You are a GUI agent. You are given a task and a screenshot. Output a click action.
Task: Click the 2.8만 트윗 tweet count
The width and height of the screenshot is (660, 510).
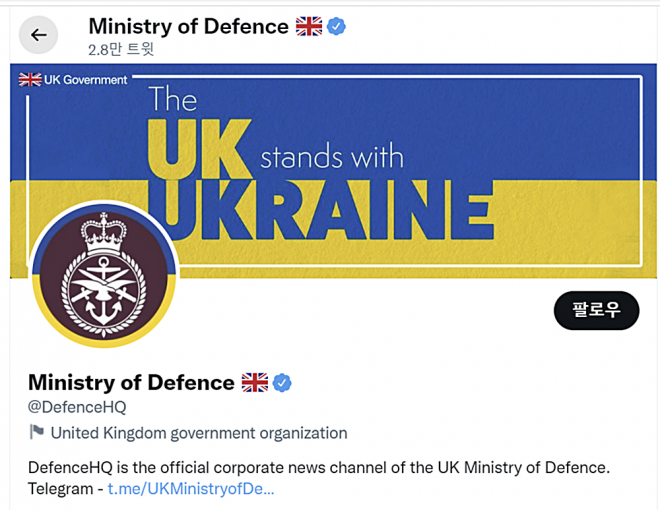pos(121,49)
